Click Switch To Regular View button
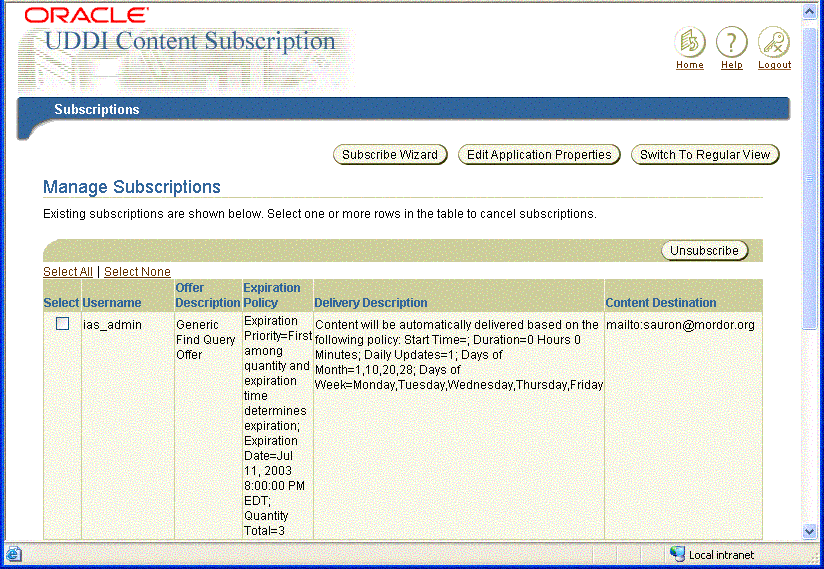Screen dimensions: 824x569 (705, 154)
